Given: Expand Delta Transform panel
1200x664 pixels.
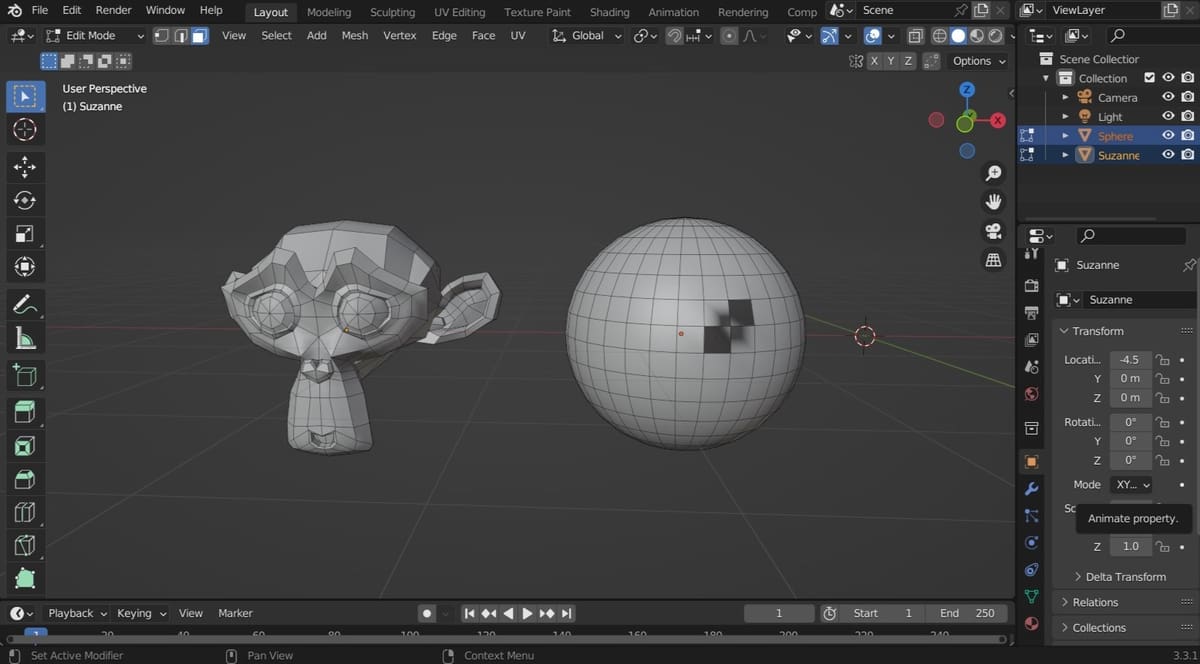Looking at the screenshot, I should point(1119,577).
